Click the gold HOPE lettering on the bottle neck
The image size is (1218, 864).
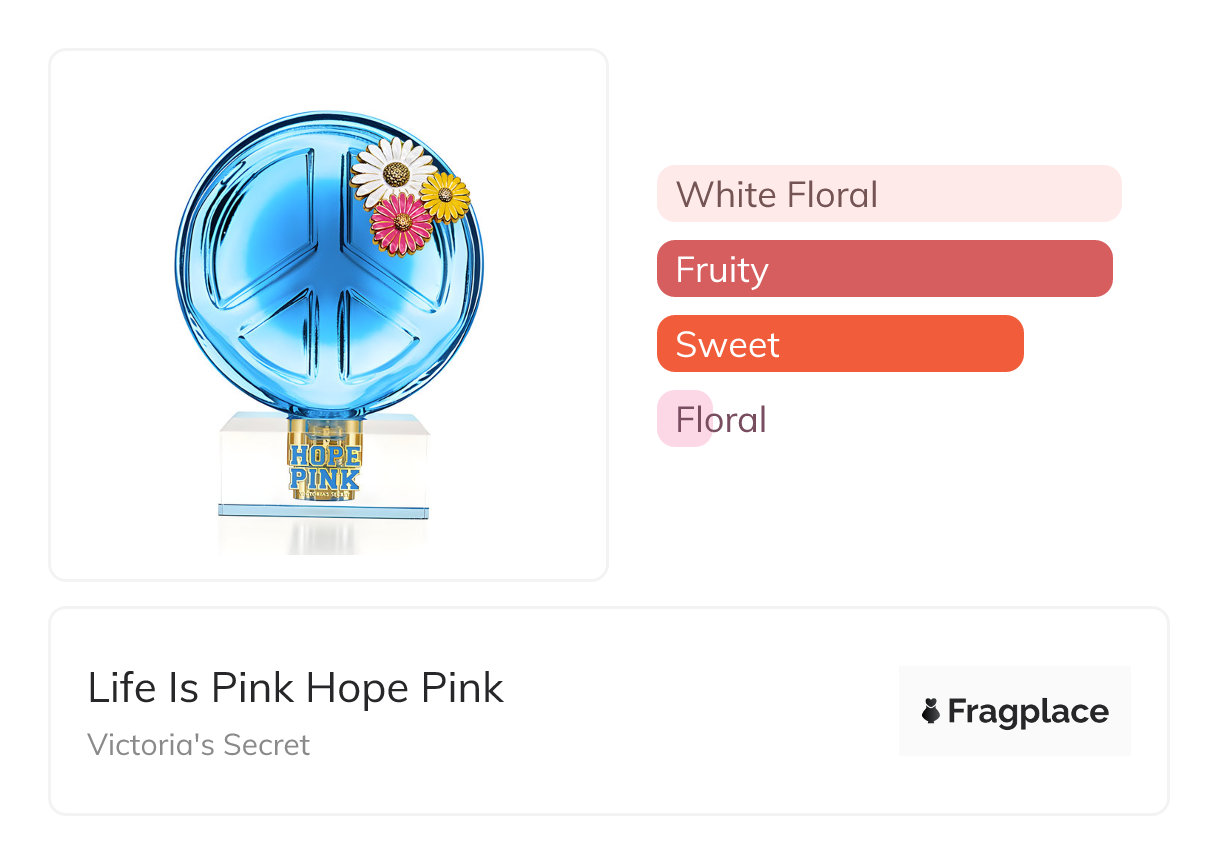click(325, 455)
